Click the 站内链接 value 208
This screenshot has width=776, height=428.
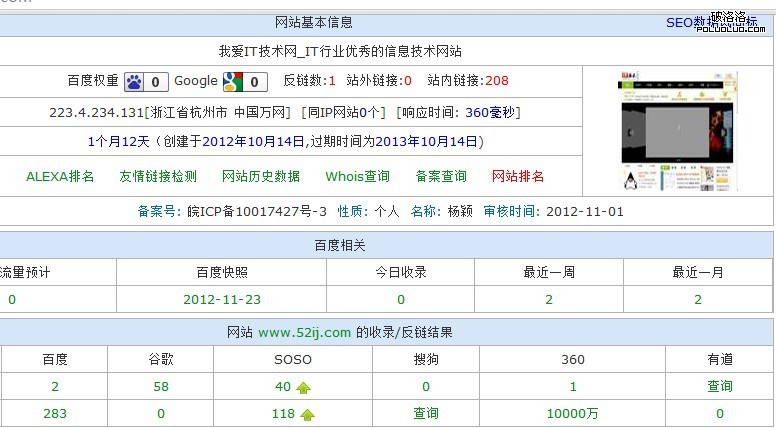click(x=497, y=81)
